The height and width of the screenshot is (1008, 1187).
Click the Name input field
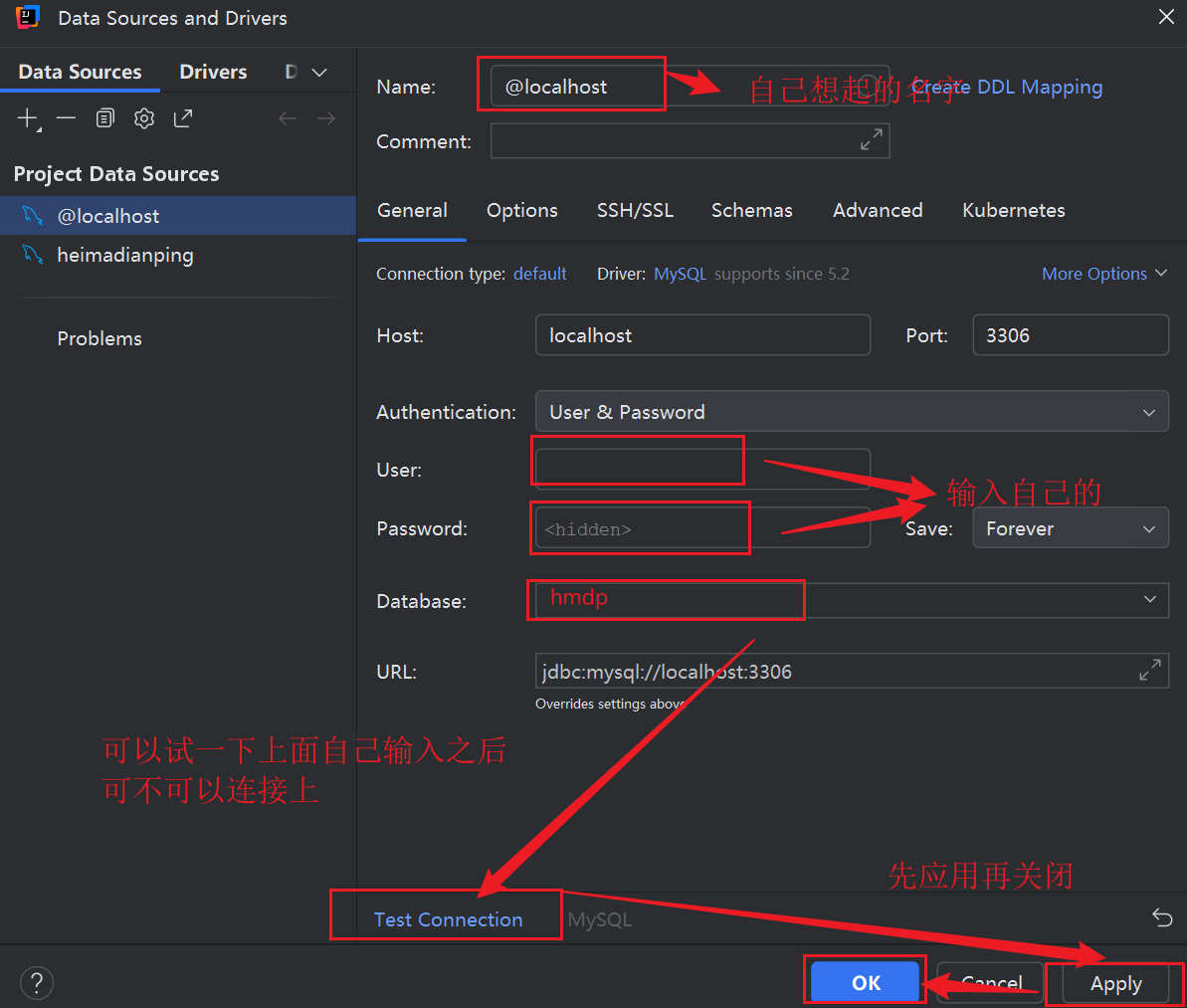690,86
